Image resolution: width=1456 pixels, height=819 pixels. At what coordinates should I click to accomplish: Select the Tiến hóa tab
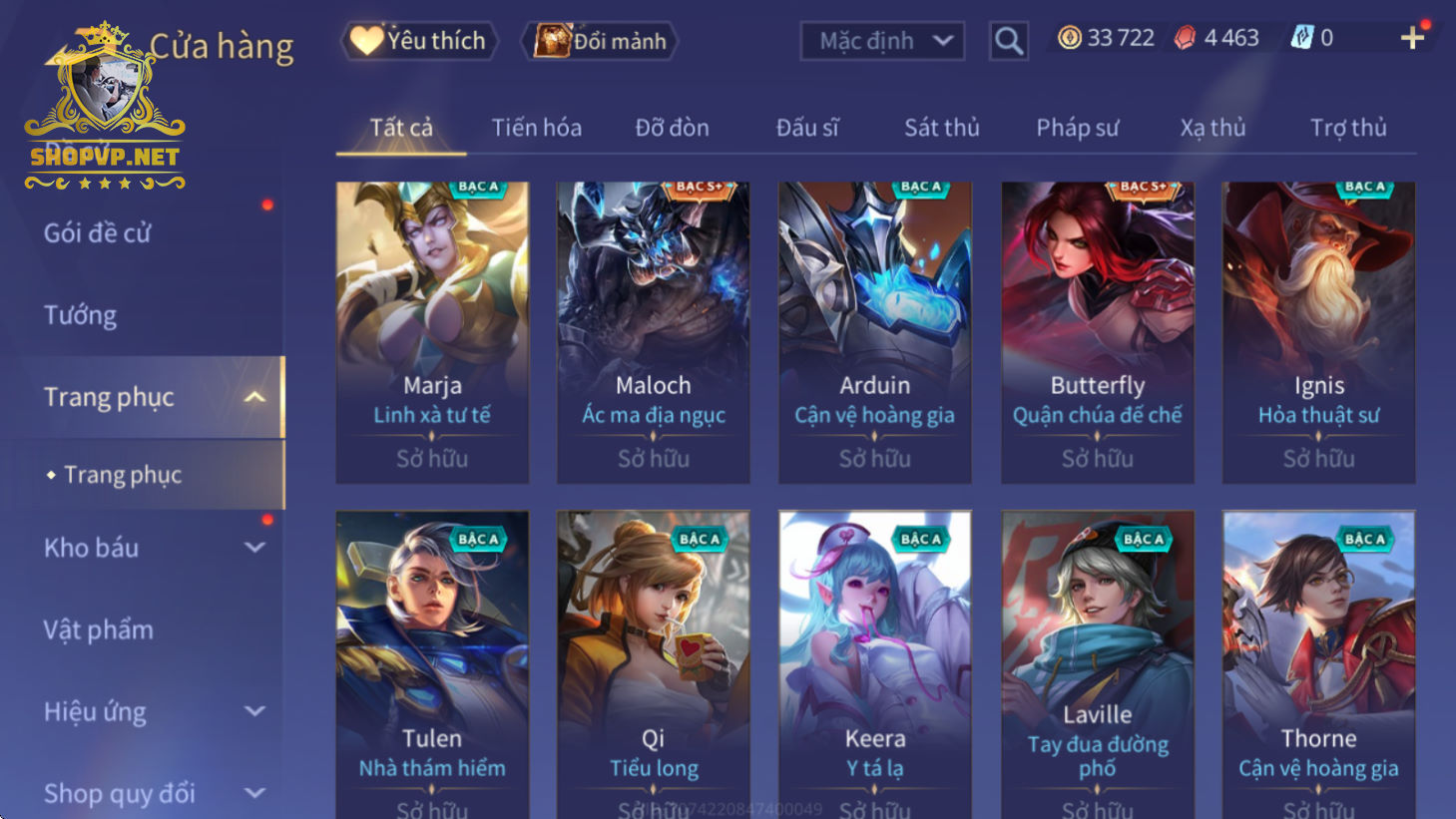coord(536,128)
